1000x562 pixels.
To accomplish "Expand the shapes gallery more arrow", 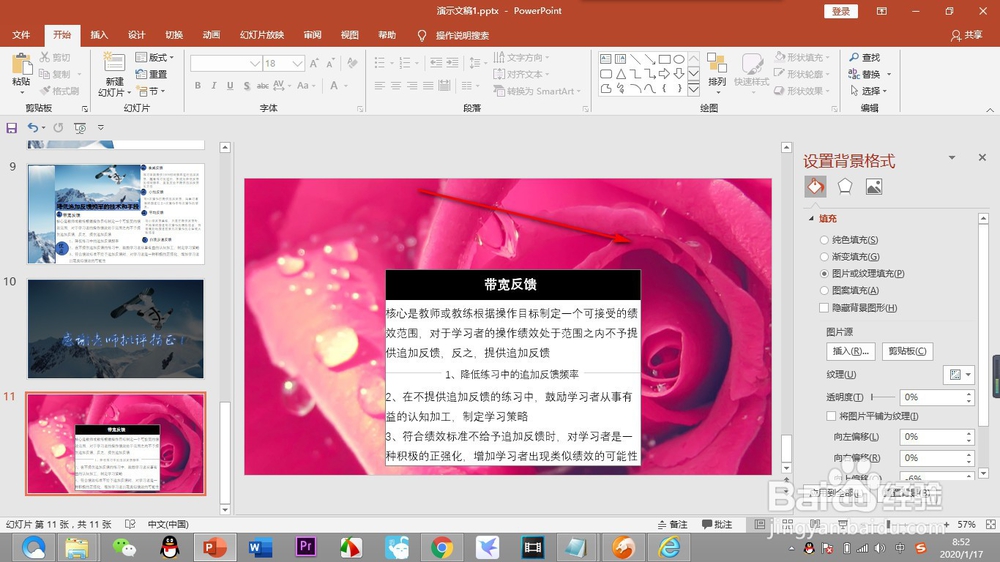I will [693, 90].
